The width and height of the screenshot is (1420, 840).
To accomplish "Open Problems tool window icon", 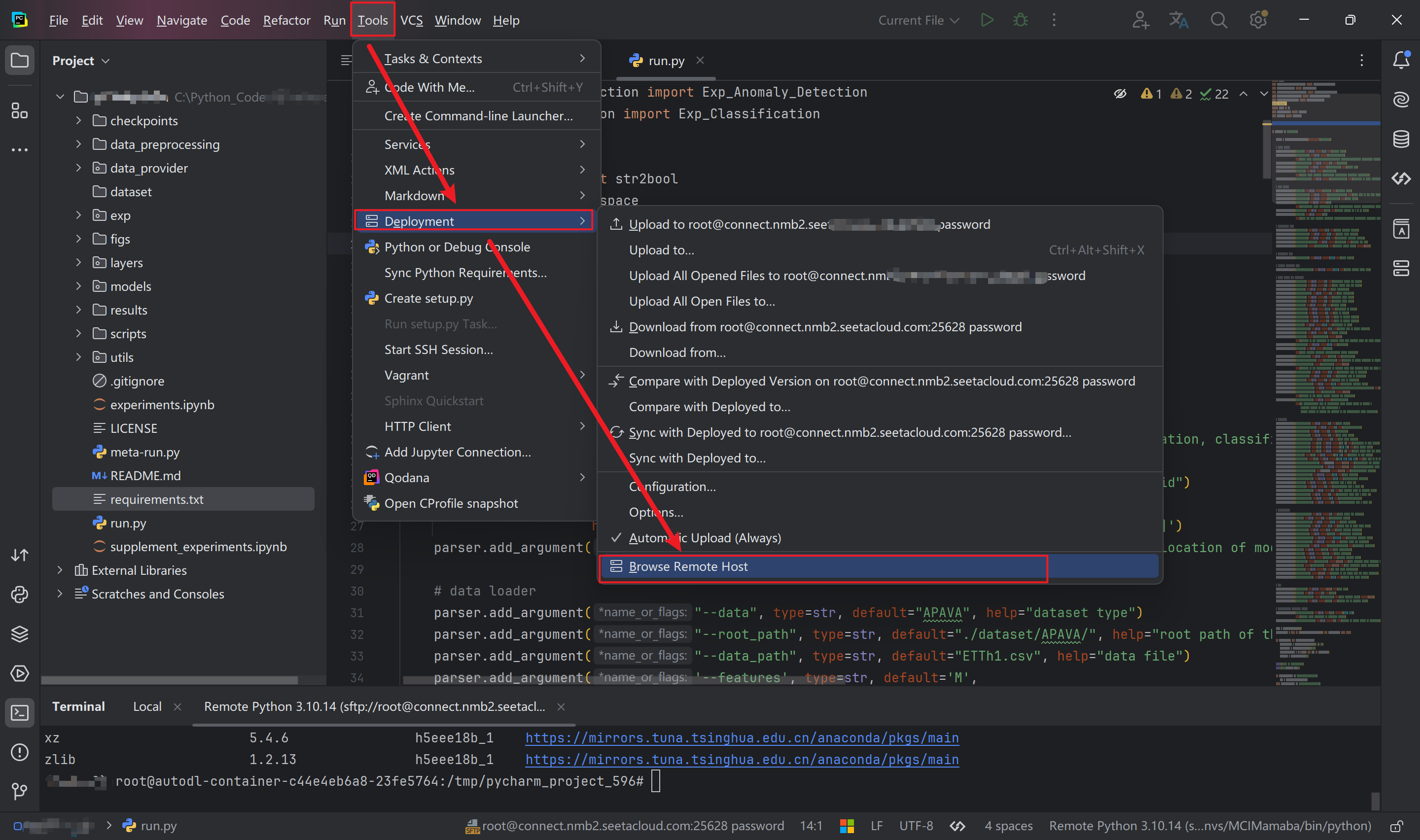I will pyautogui.click(x=20, y=752).
